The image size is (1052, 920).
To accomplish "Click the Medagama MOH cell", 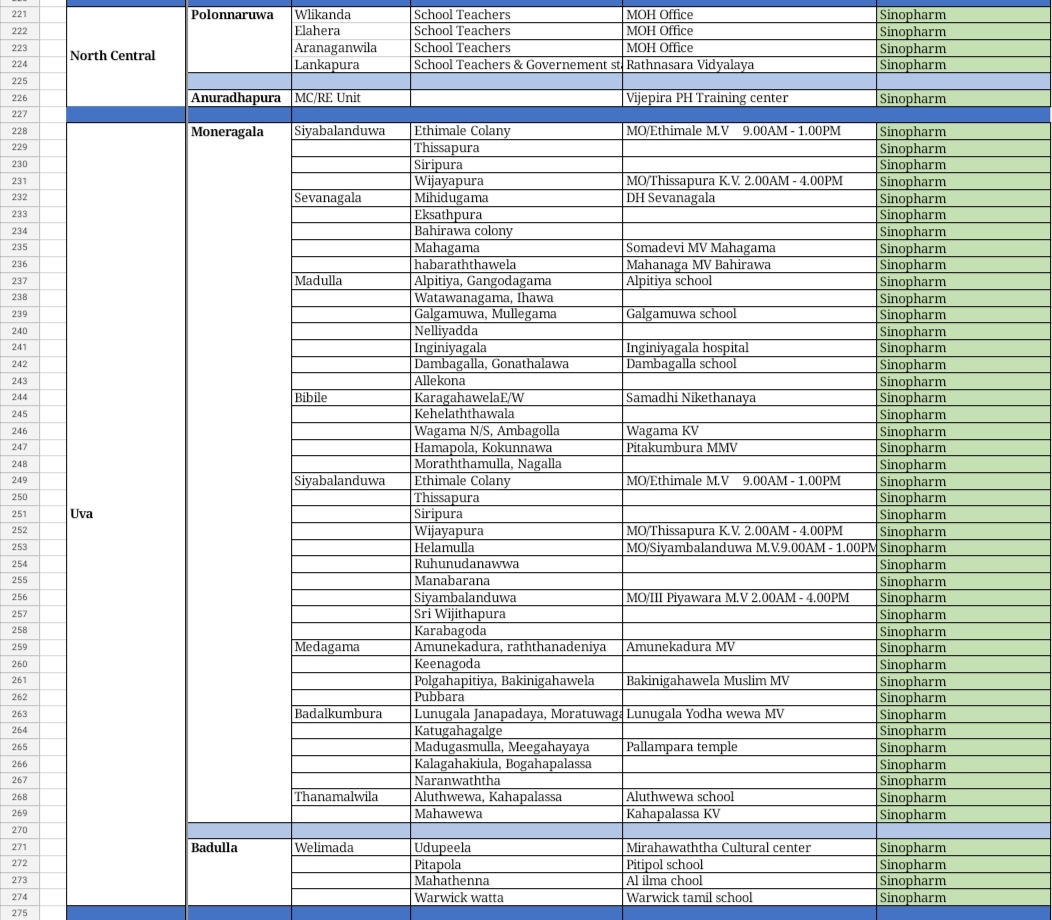I will 351,647.
